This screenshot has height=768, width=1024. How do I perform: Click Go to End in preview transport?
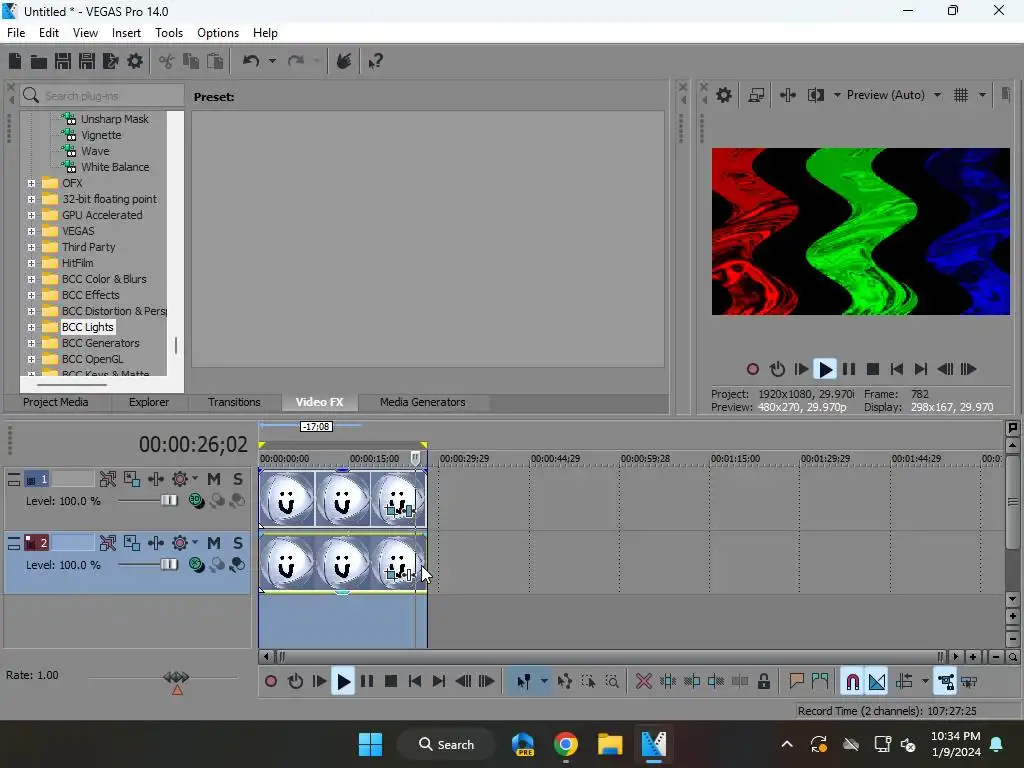pyautogui.click(x=921, y=370)
